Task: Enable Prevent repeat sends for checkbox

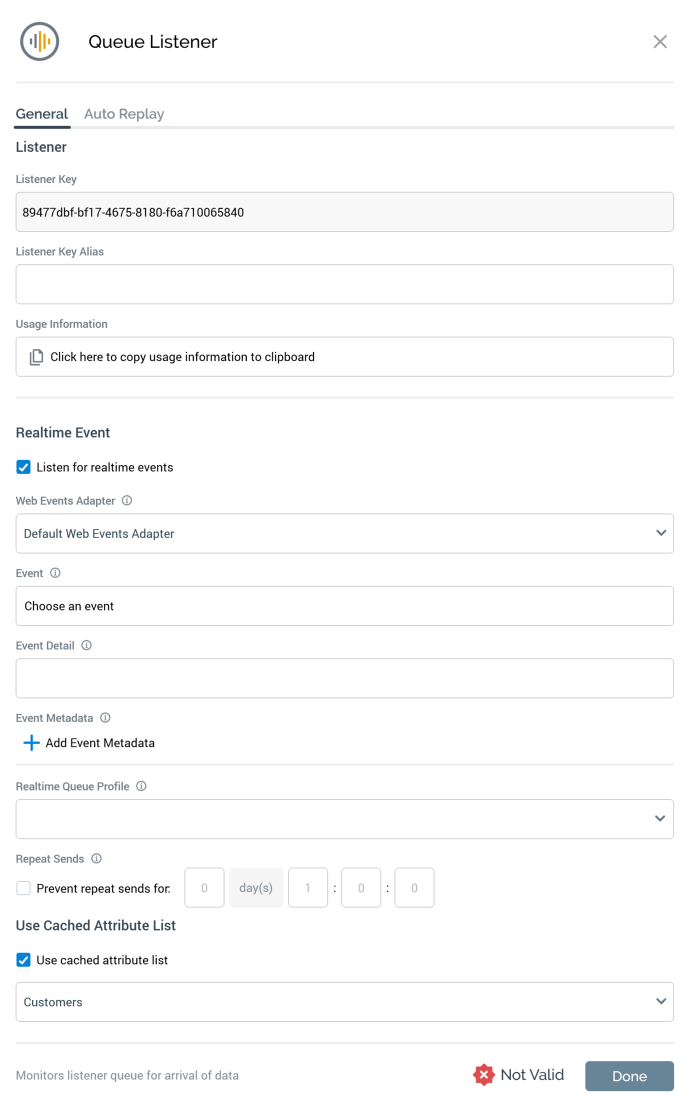Action: (24, 888)
